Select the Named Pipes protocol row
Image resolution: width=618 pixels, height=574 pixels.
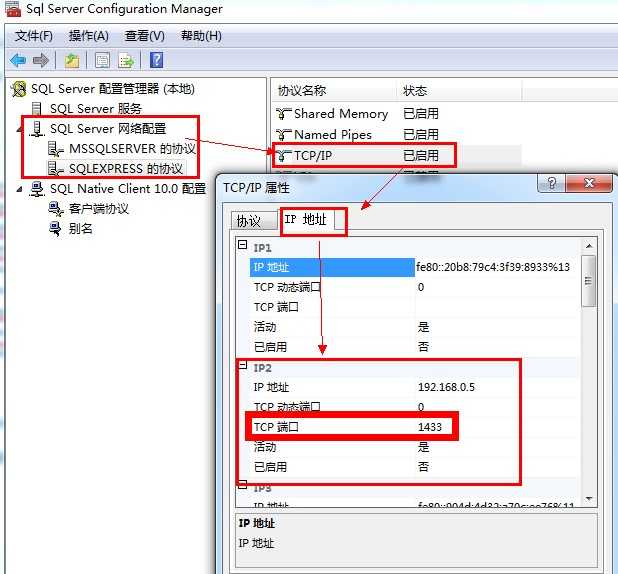click(x=396, y=135)
